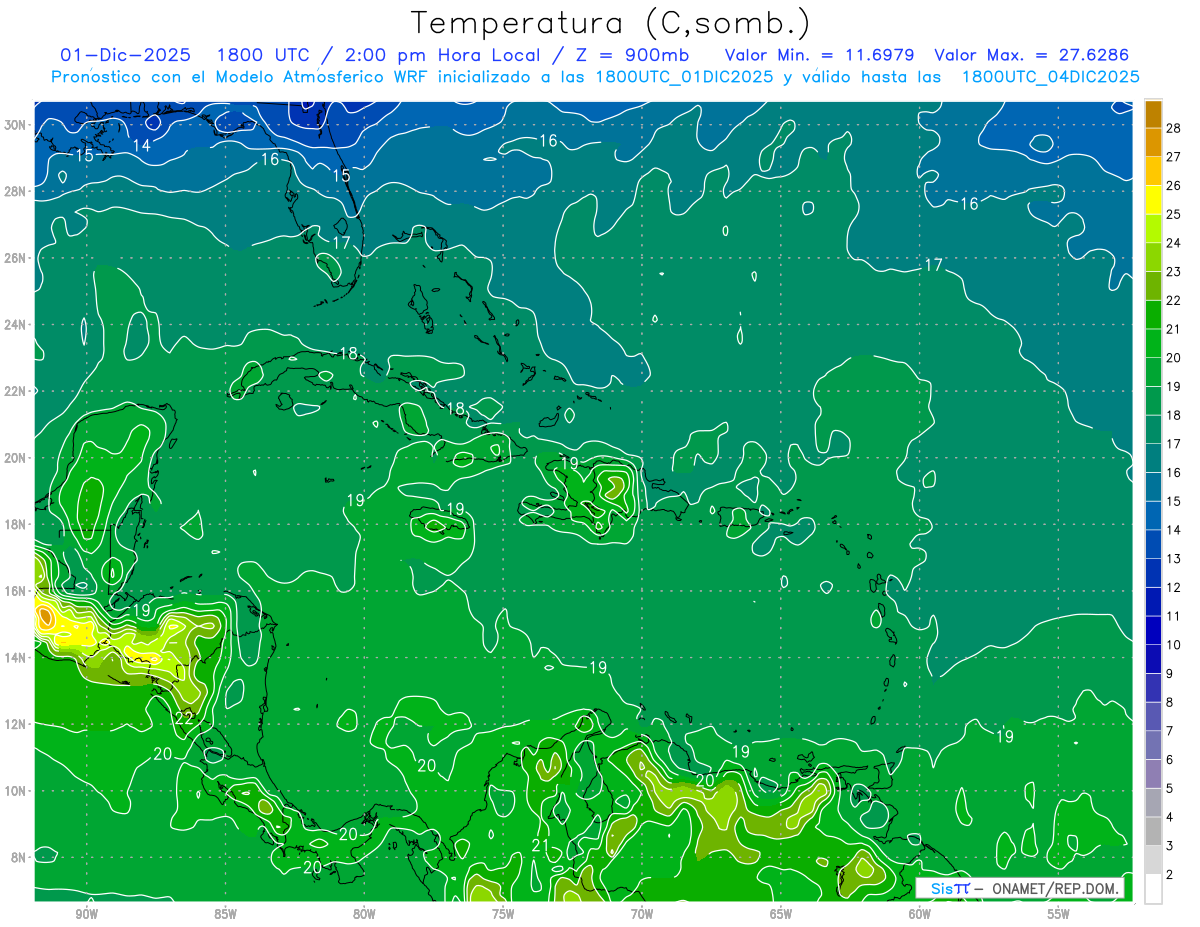Click the 85W longitude axis label
Viewport: 1200px width, 927px height.
point(225,914)
